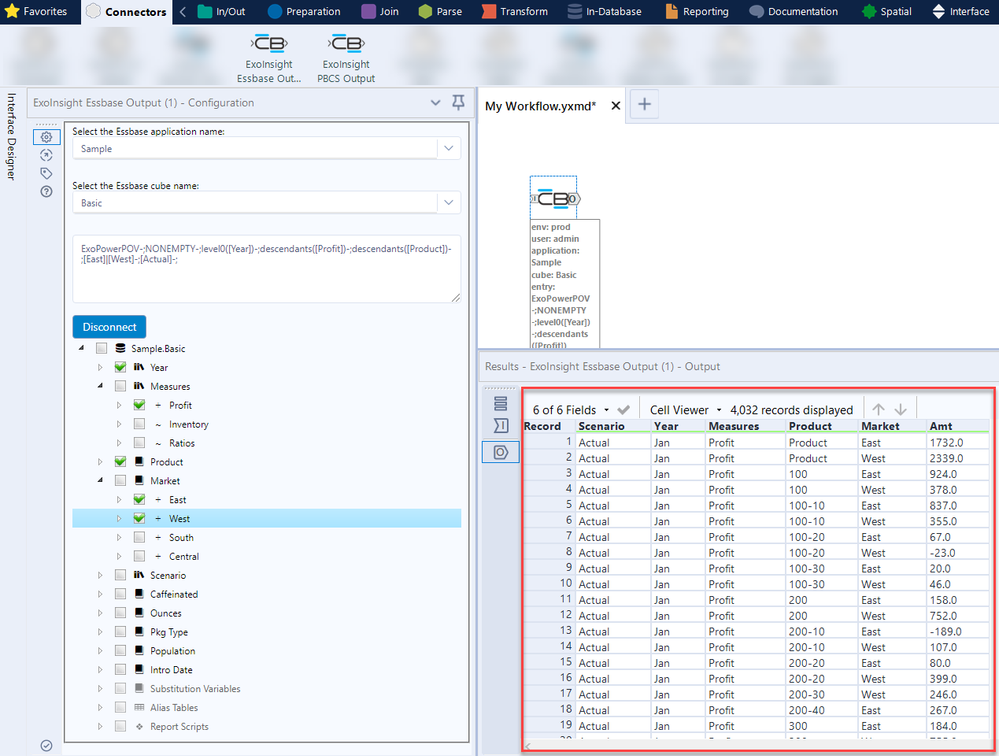Open the configuration gear tab icon
Screen dimensions: 999x756
(x=47, y=137)
